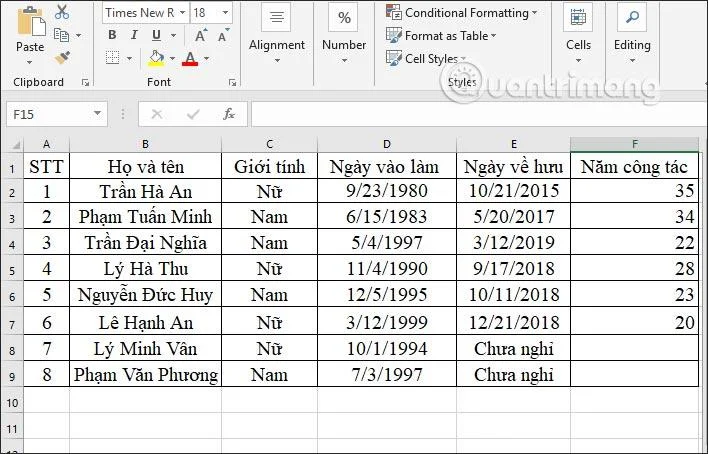This screenshot has height=454, width=708.
Task: Open the Clipboard dialog launcher
Action: [85, 82]
